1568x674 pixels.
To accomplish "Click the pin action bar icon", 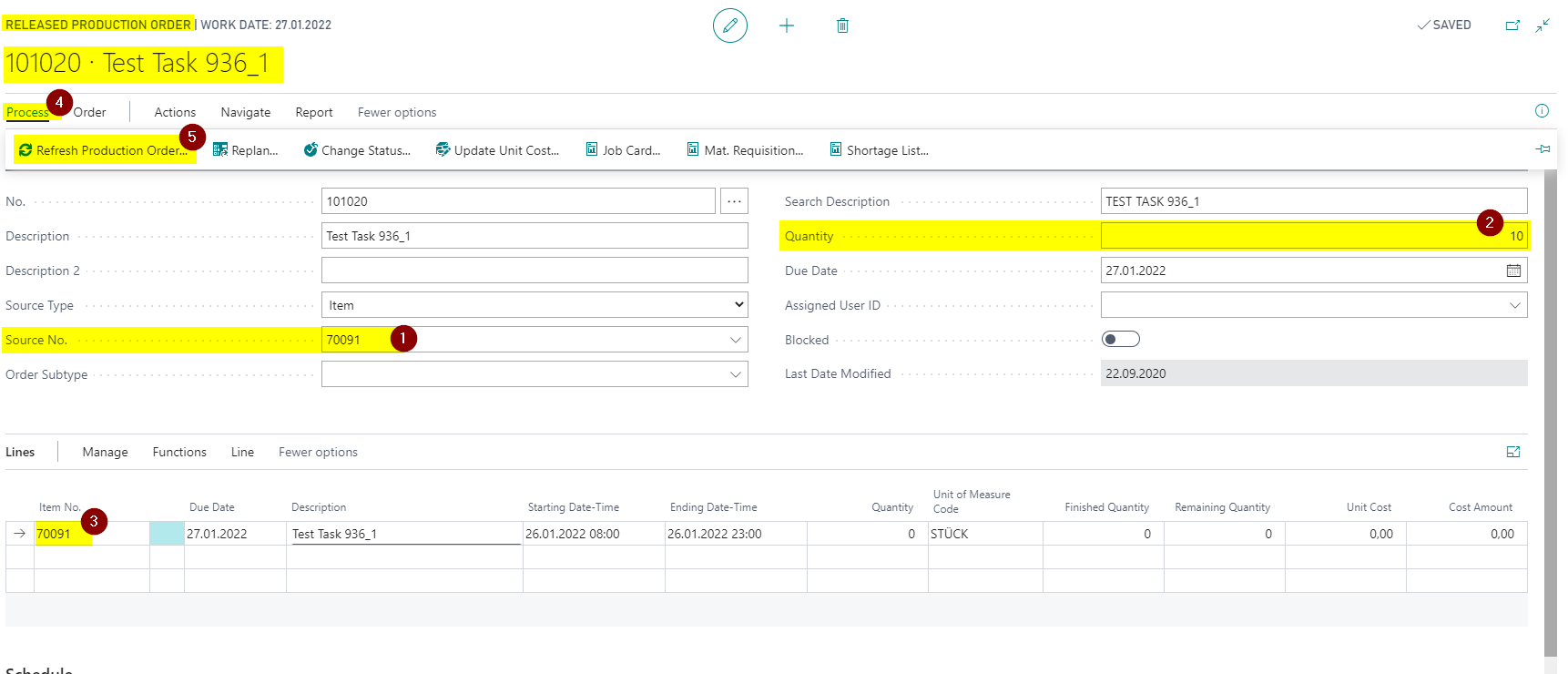I will tap(1543, 148).
